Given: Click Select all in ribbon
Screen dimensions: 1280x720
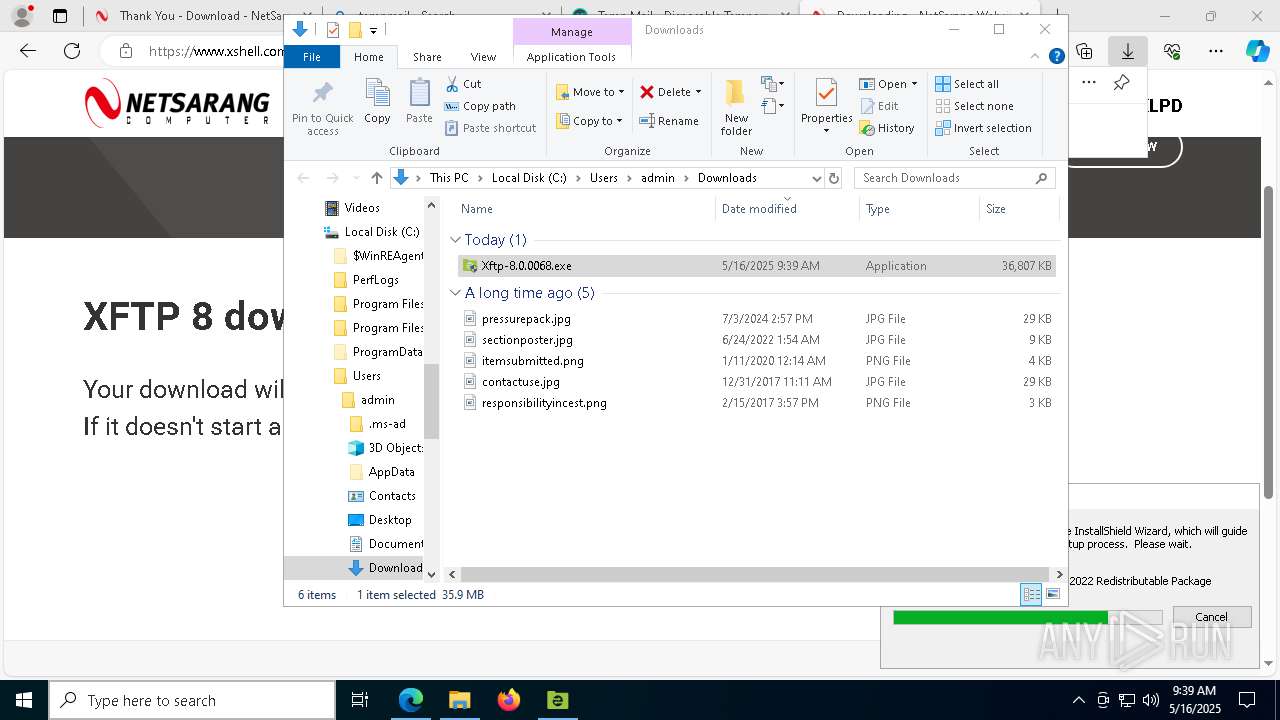Looking at the screenshot, I should [967, 84].
